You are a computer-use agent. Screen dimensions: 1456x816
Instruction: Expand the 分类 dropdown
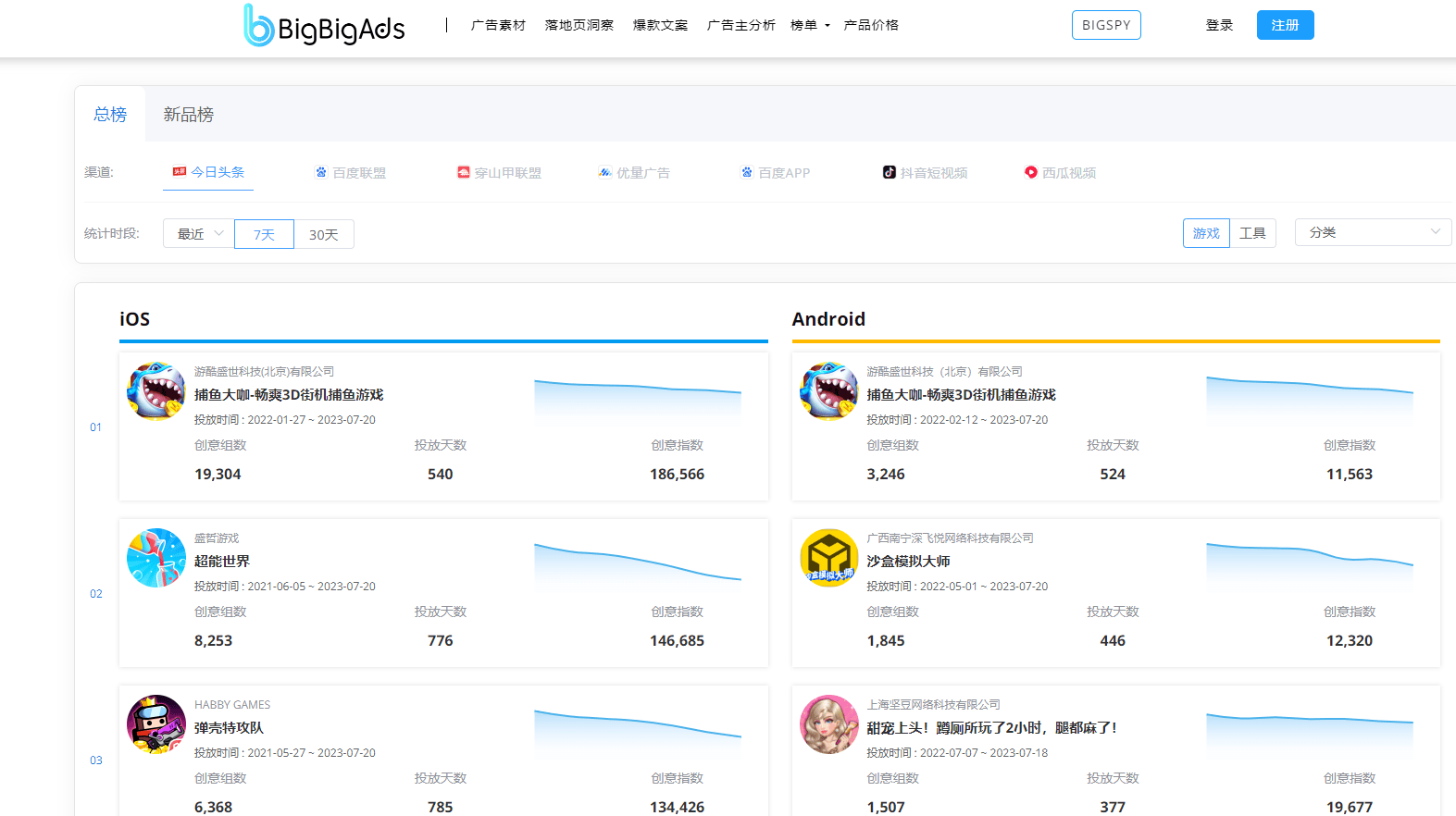pos(1373,232)
